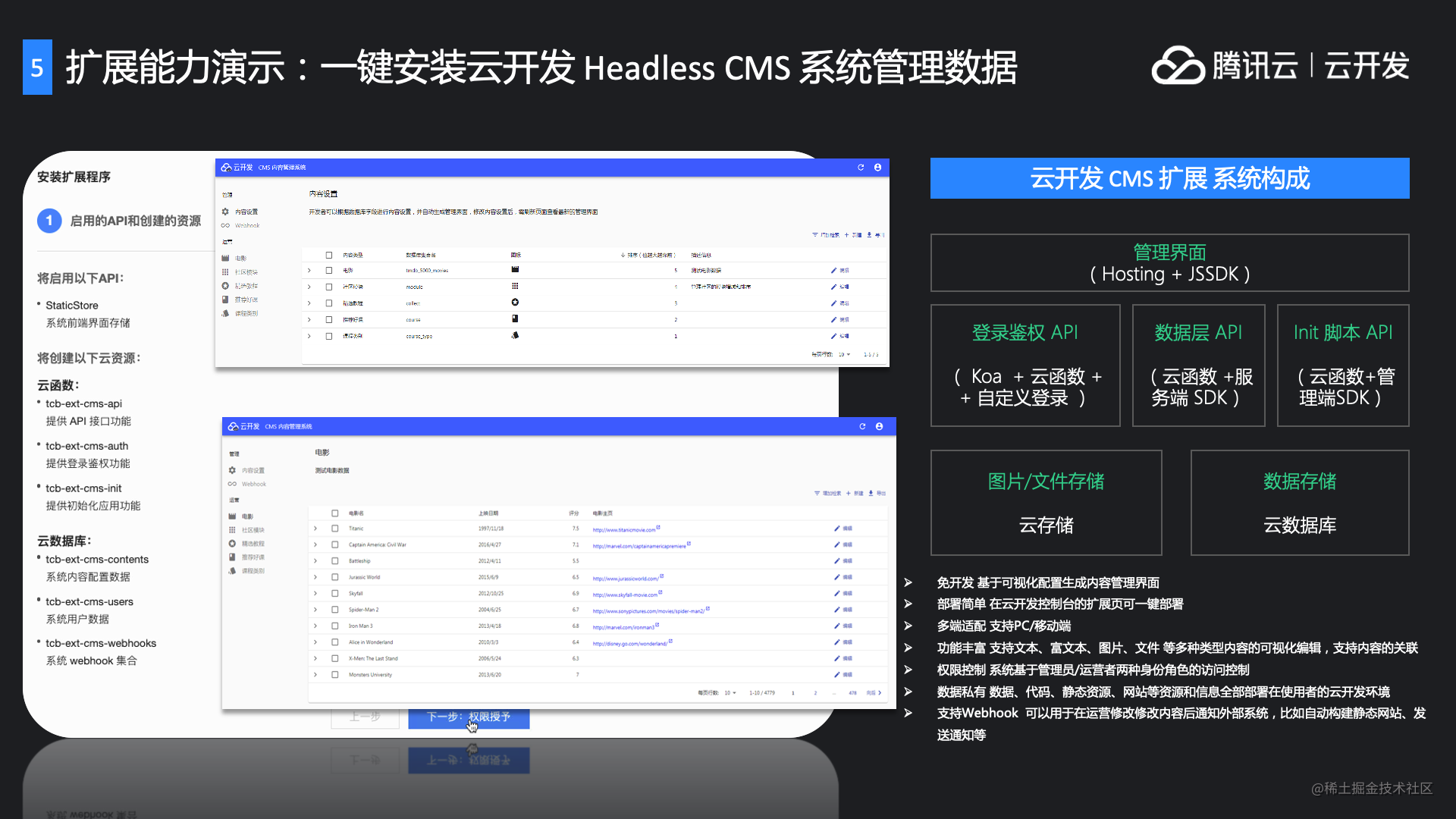Open rows-per-page dropdown in lower 电影 window
This screenshot has height=819, width=1456.
730,693
